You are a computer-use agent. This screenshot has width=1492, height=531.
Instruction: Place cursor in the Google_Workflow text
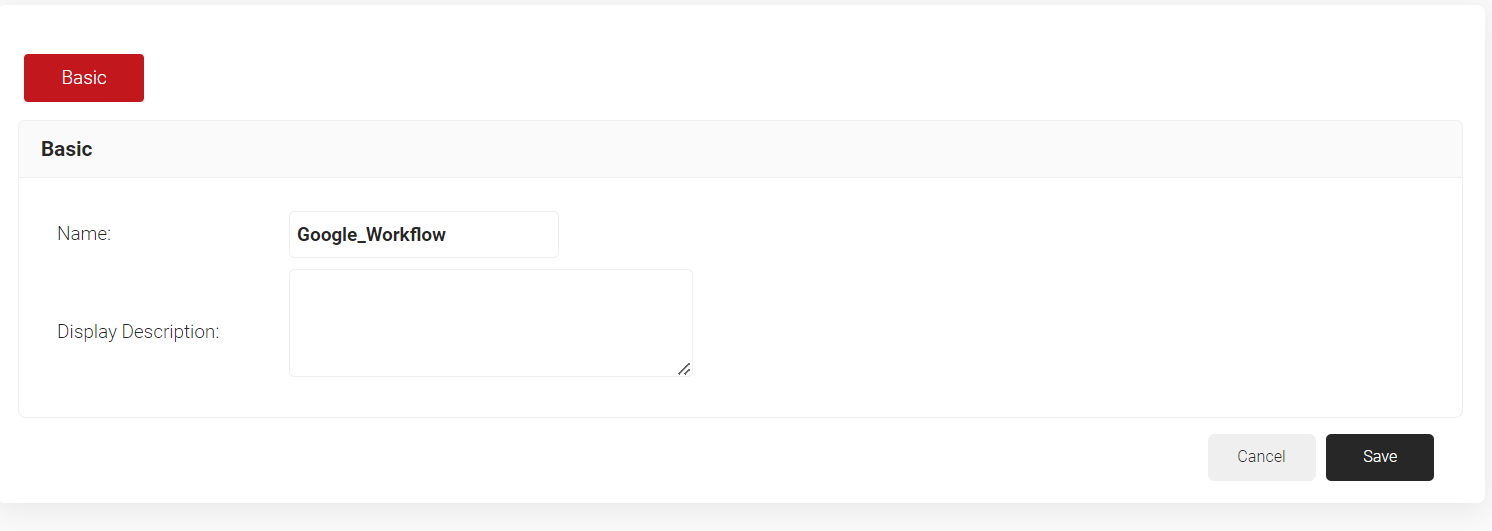tap(371, 235)
